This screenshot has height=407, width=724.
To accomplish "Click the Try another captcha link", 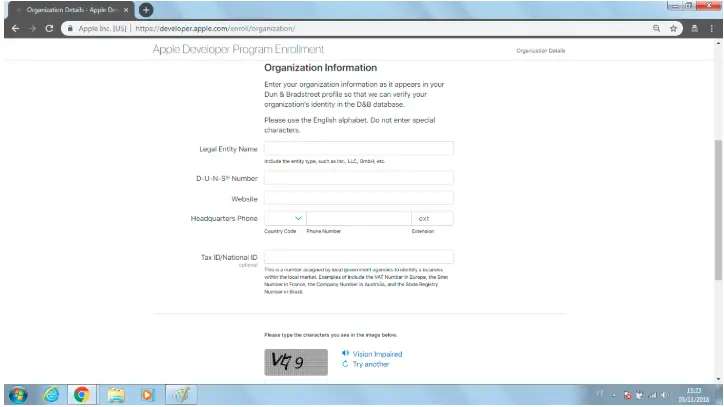I will 371,364.
